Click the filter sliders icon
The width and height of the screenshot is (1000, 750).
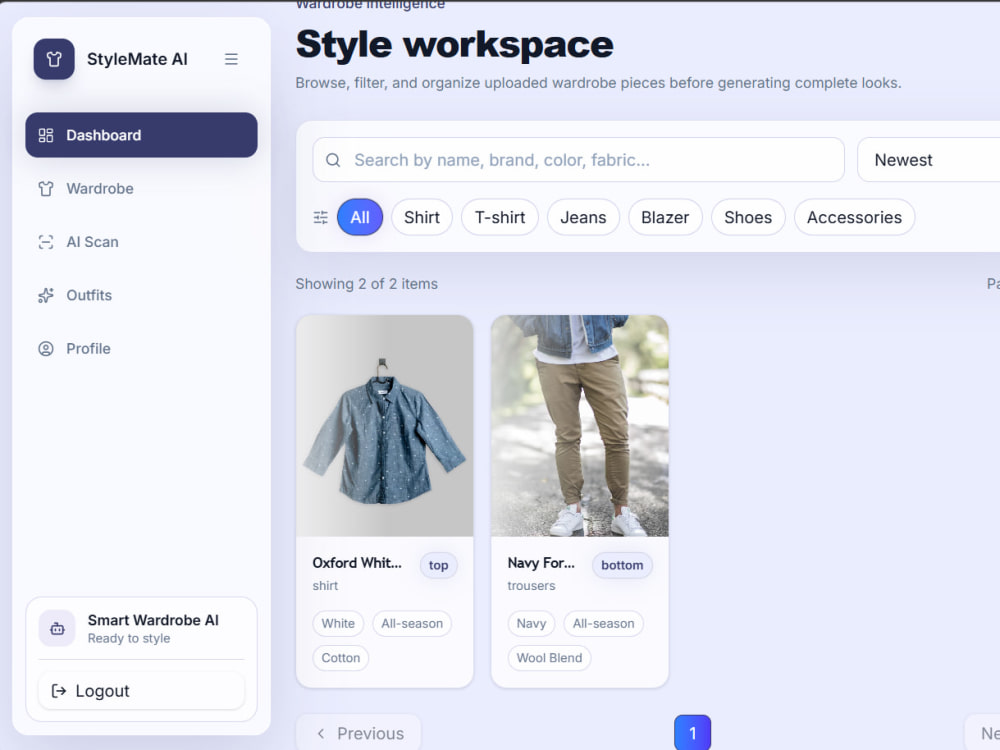pos(321,217)
